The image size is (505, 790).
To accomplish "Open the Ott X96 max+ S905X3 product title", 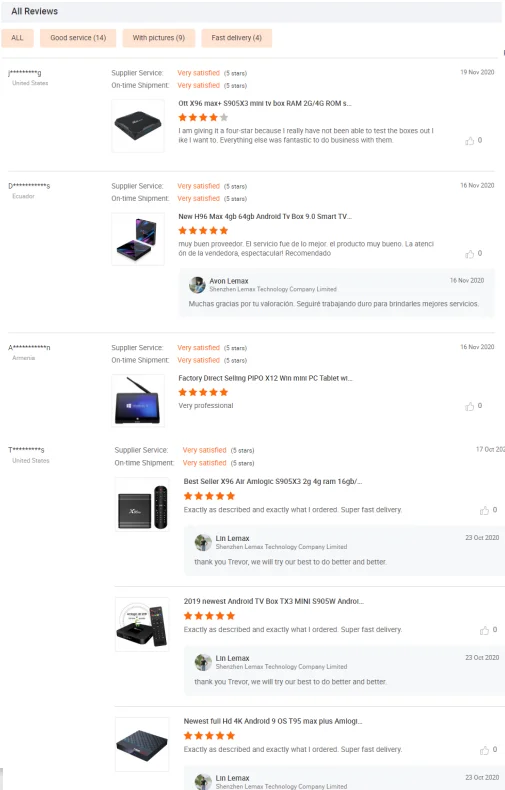I will coord(265,103).
